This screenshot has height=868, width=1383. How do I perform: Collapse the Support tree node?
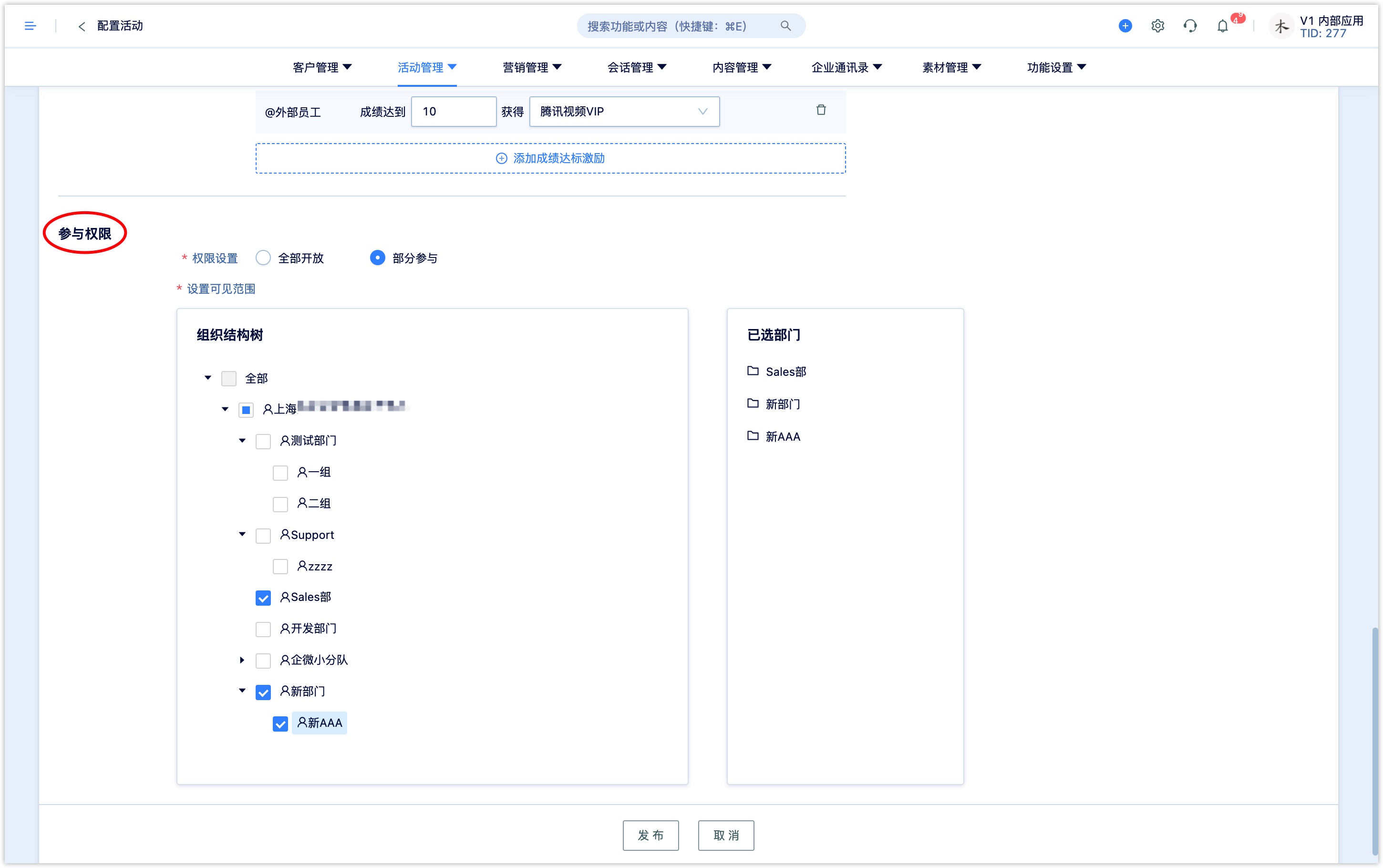[242, 535]
